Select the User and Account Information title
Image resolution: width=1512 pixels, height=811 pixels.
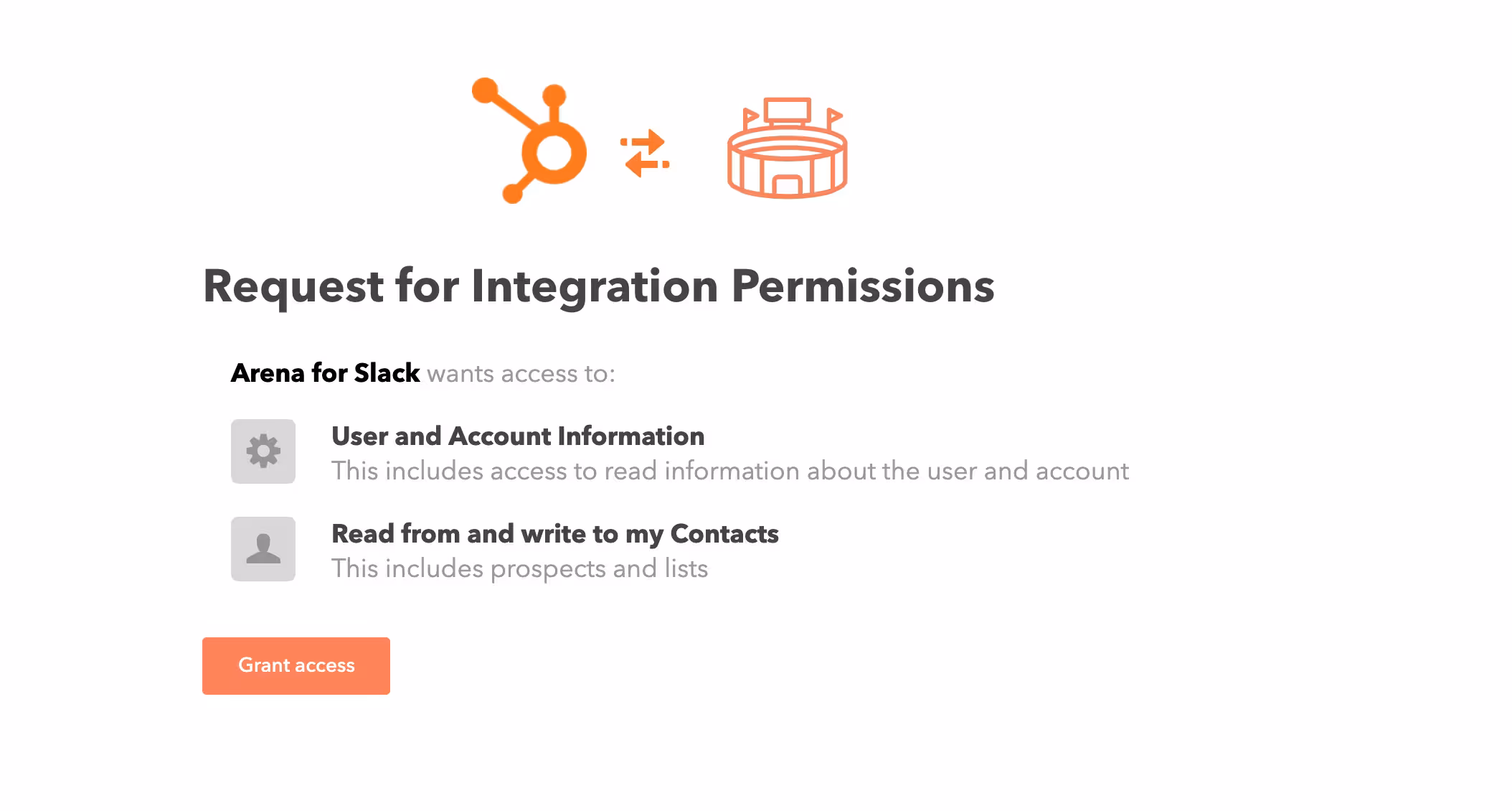point(517,436)
